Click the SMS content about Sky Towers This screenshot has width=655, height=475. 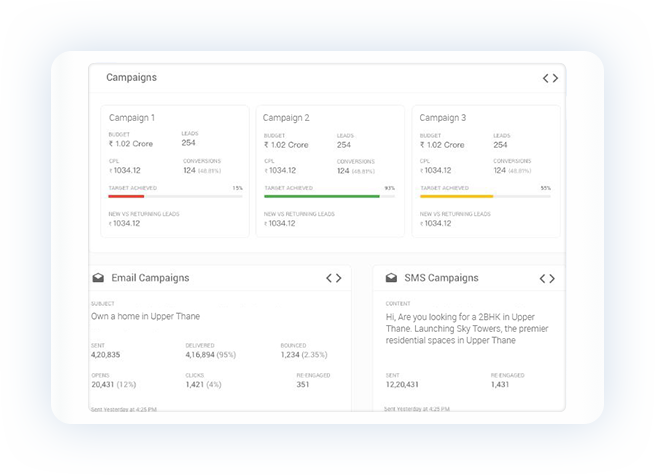(x=466, y=328)
